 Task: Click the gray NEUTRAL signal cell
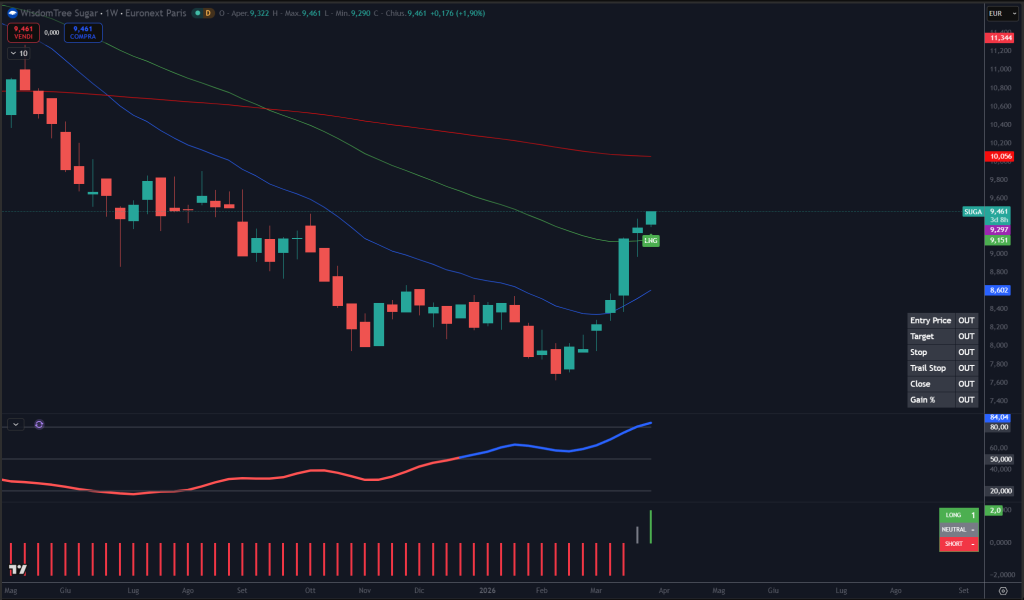[x=959, y=529]
